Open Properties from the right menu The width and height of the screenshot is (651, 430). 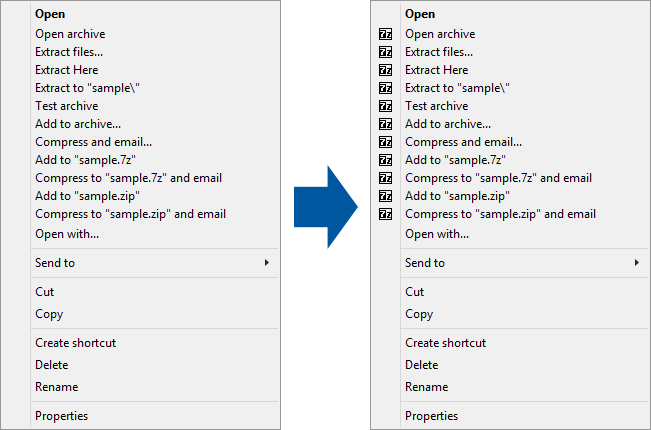(x=431, y=416)
